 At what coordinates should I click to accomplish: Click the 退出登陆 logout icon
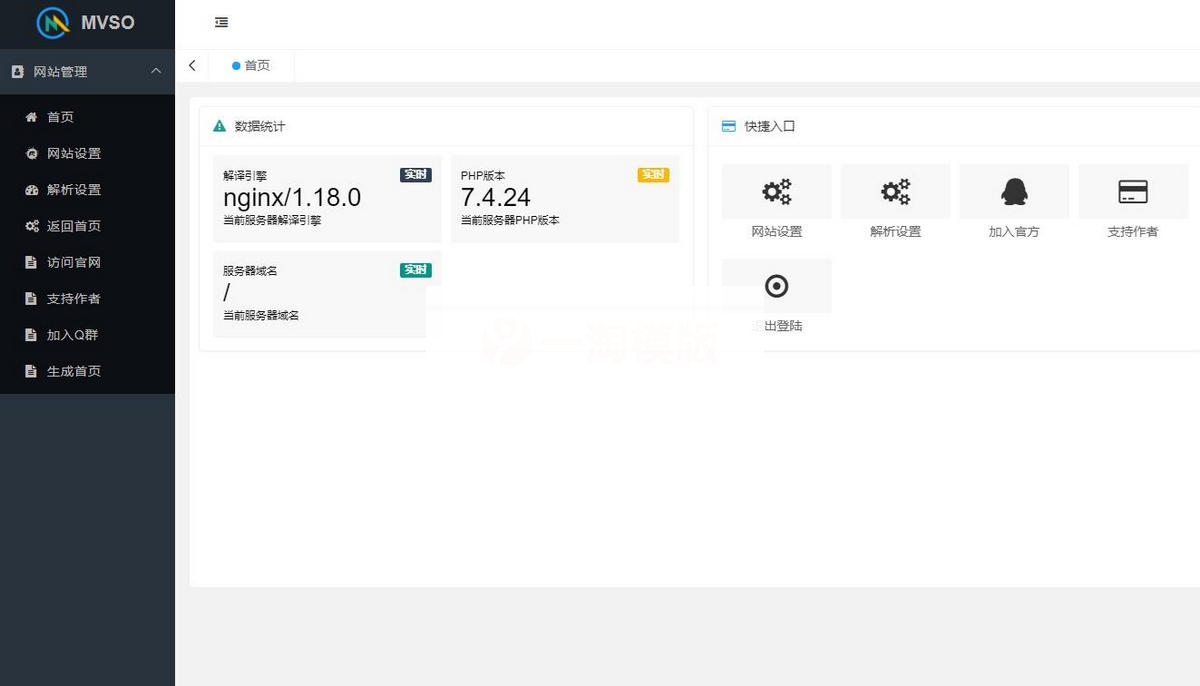click(776, 285)
